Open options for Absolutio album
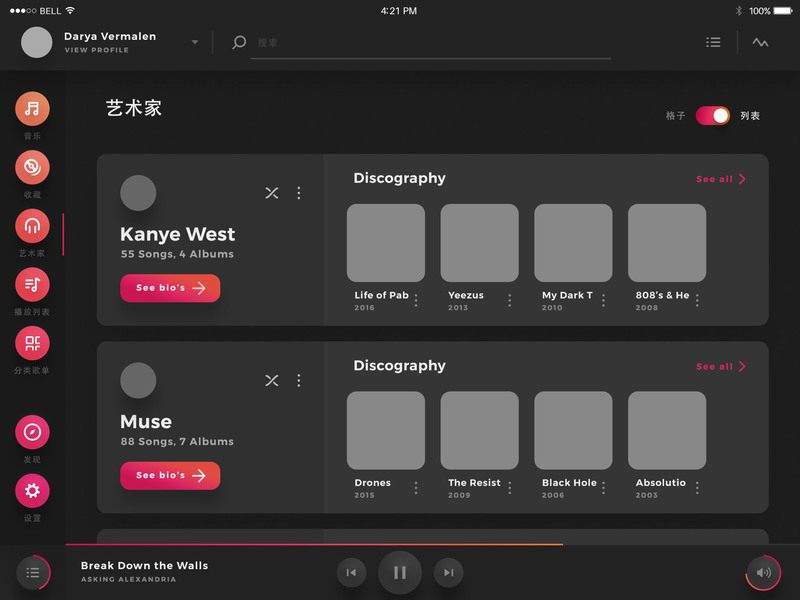This screenshot has height=600, width=800. [697, 488]
